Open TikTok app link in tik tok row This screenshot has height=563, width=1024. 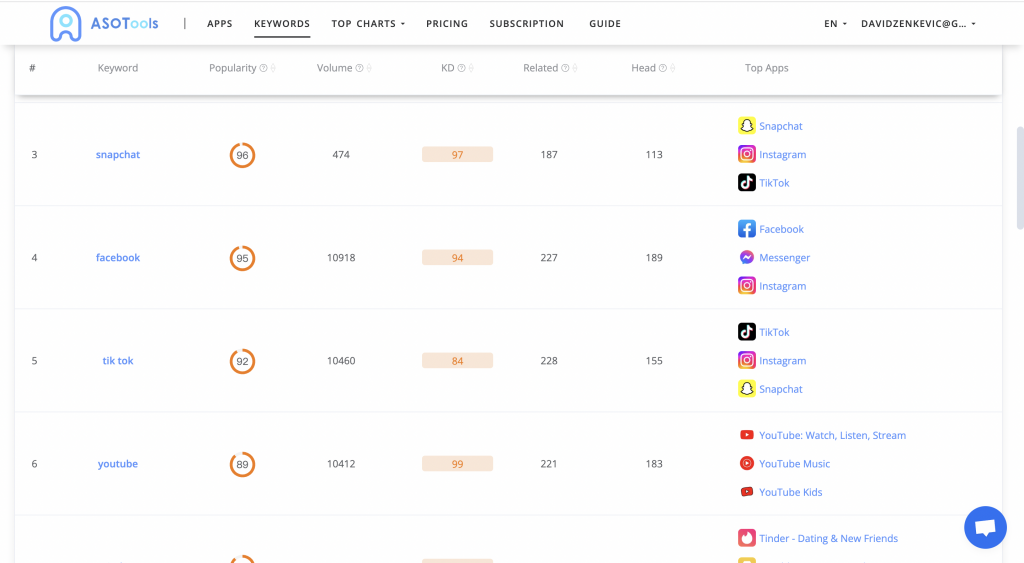[x=774, y=332]
